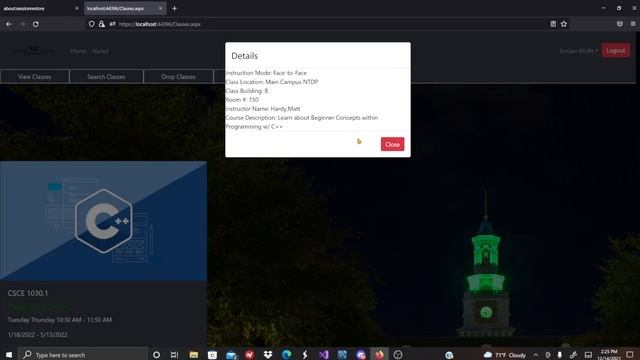Open the notification center icon
Image resolution: width=640 pixels, height=360 pixels.
[x=630, y=355]
